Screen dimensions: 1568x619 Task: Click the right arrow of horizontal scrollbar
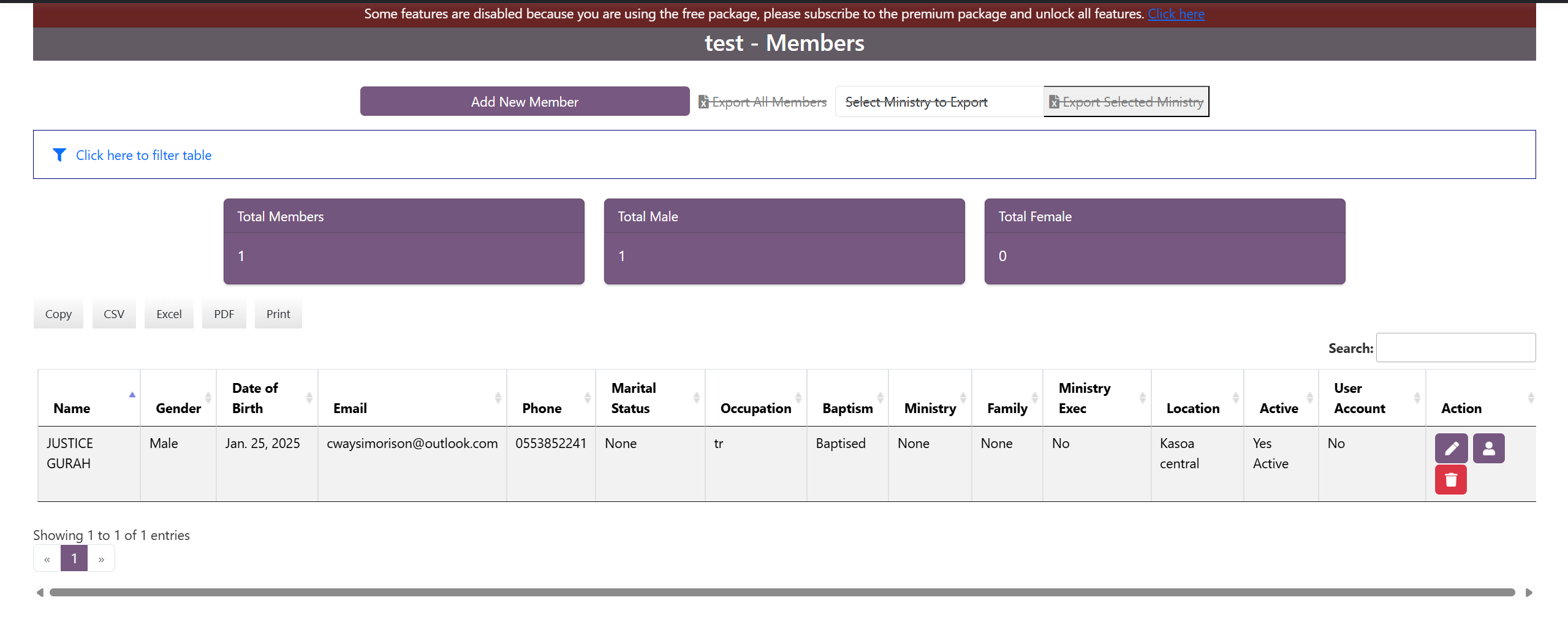(1529, 593)
